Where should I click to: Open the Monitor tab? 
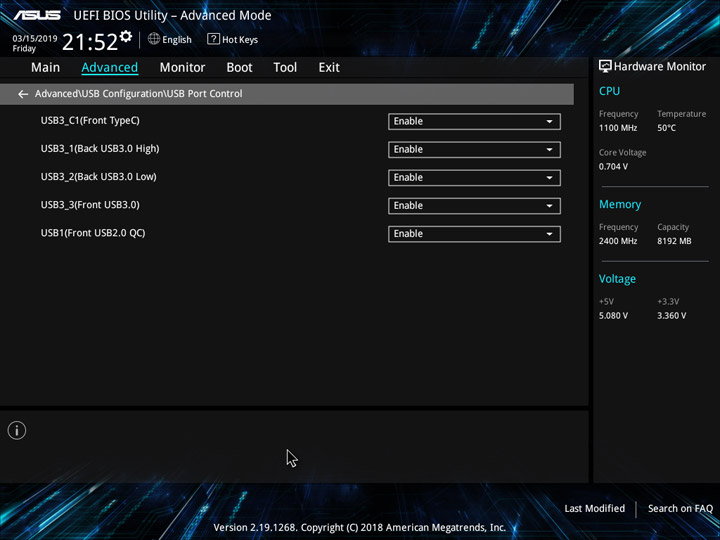click(182, 68)
